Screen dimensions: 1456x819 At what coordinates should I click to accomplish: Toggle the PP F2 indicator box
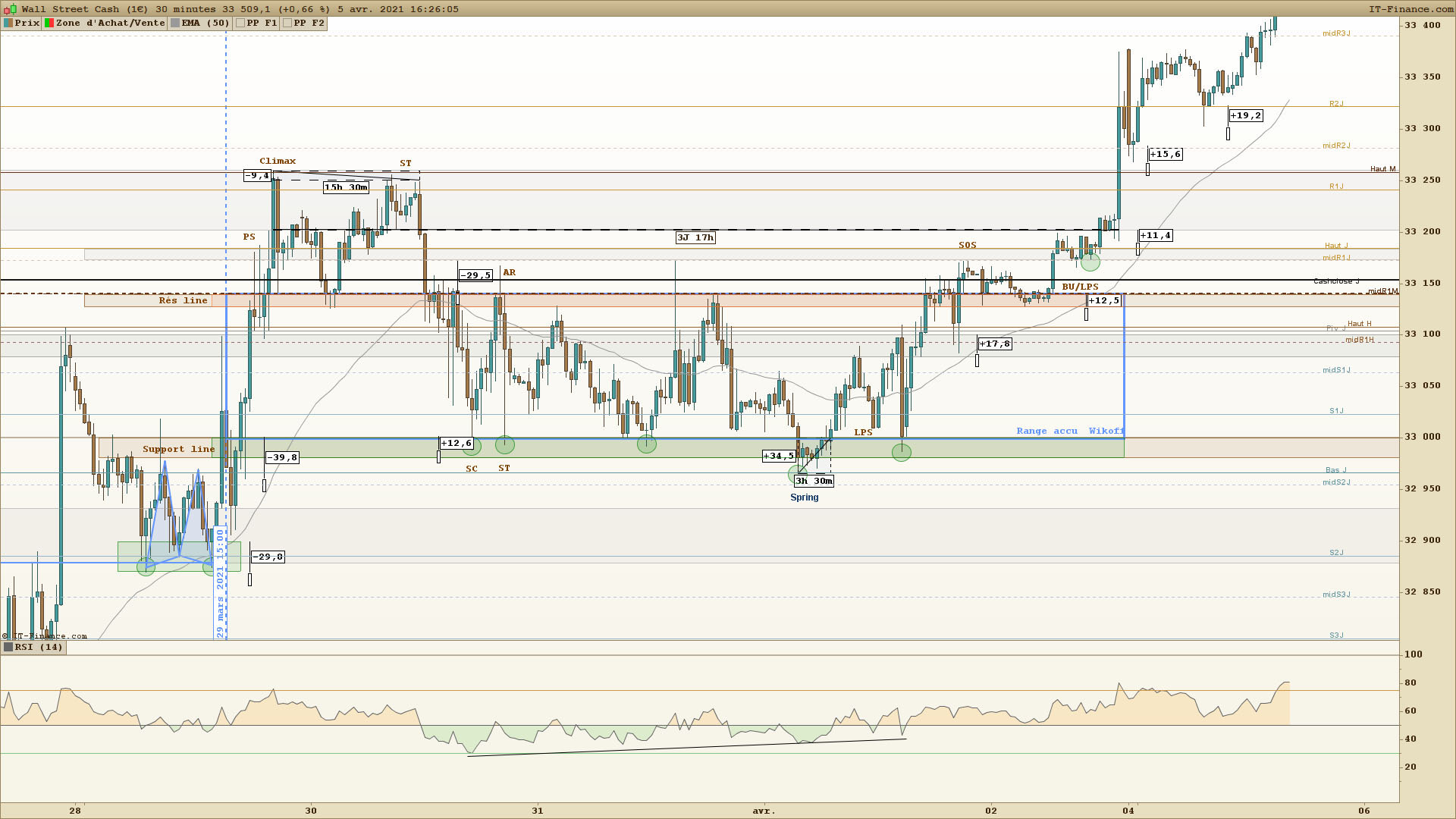click(x=287, y=23)
